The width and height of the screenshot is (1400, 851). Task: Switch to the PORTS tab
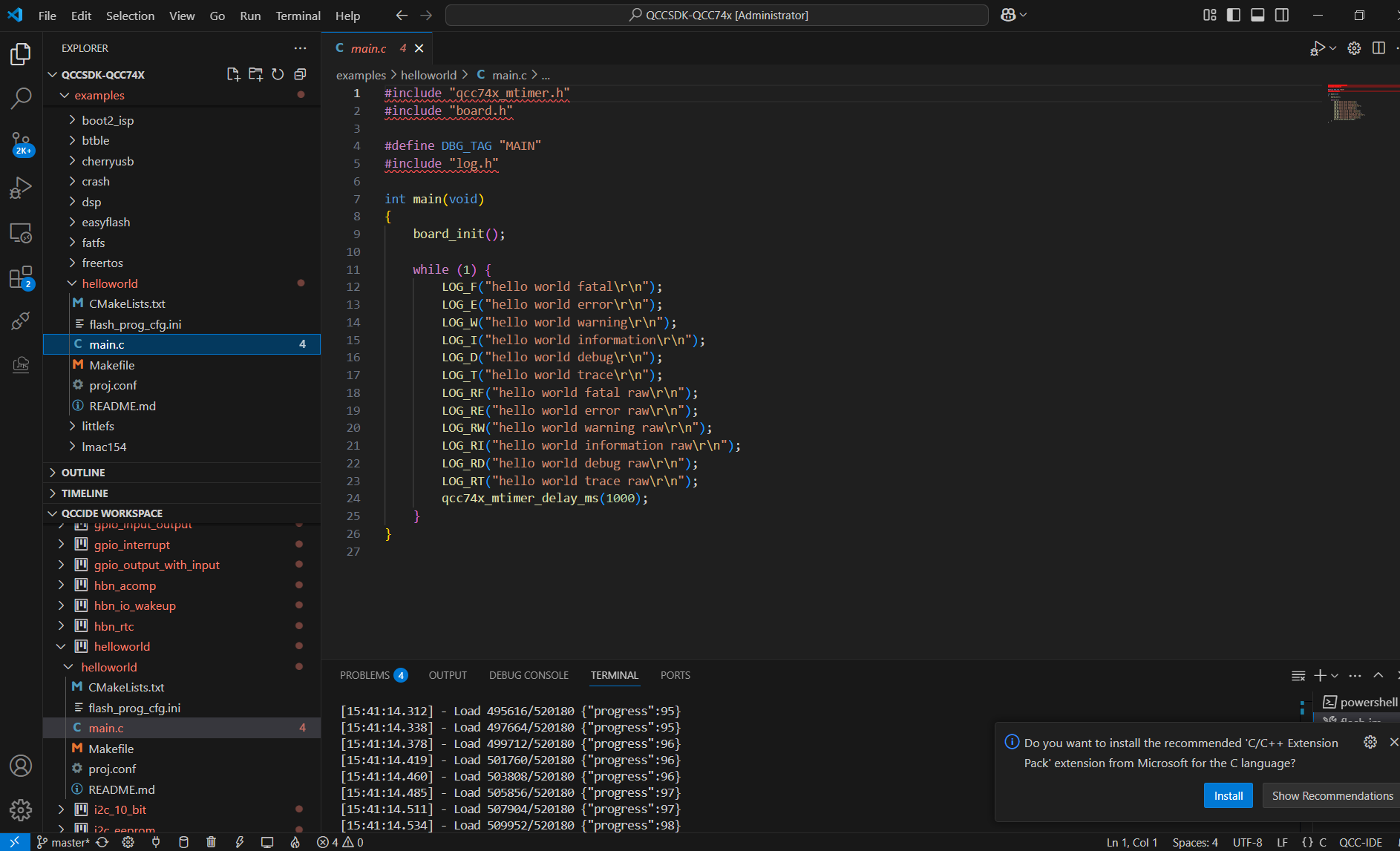(675, 675)
